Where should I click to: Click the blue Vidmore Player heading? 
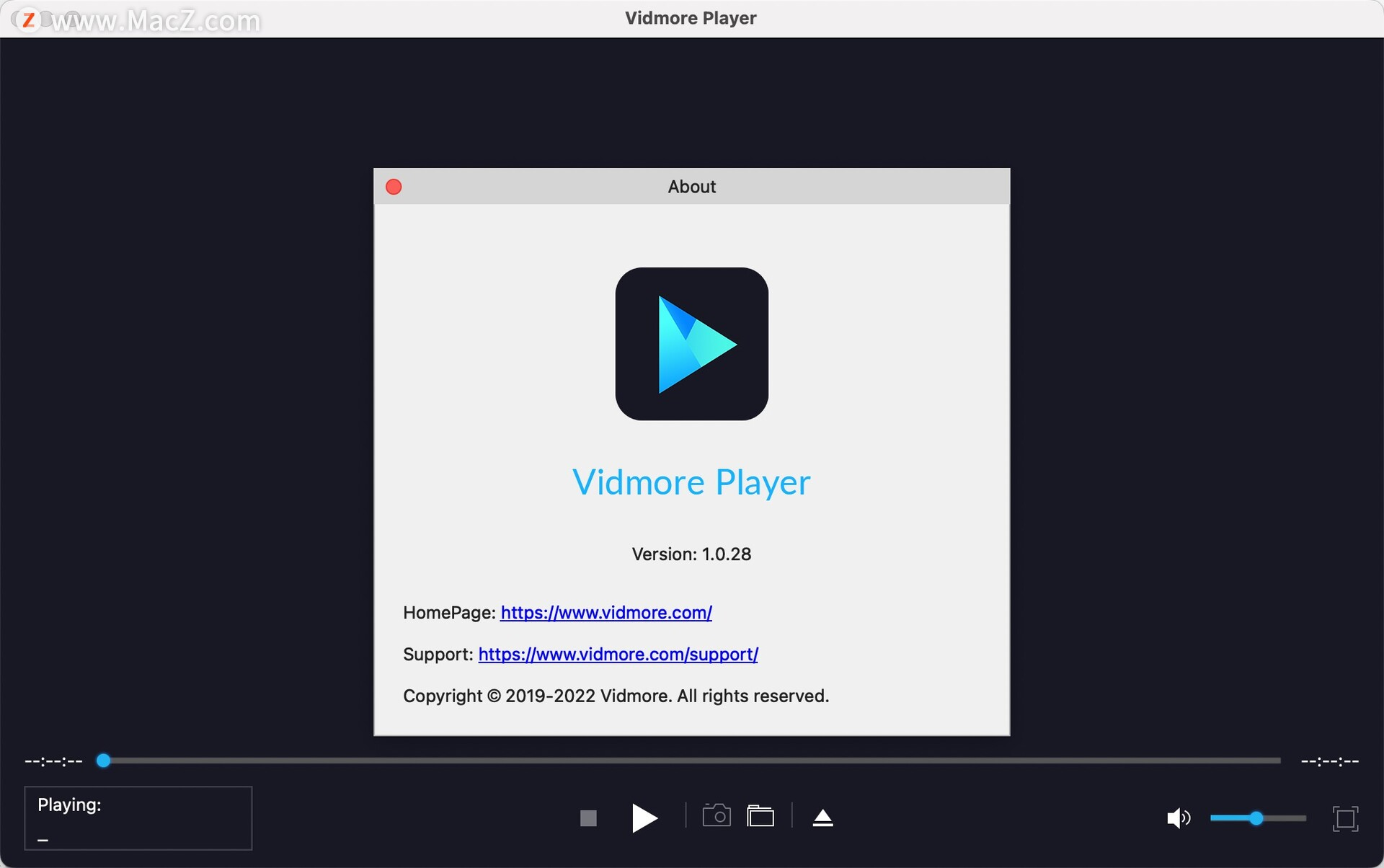click(x=691, y=482)
